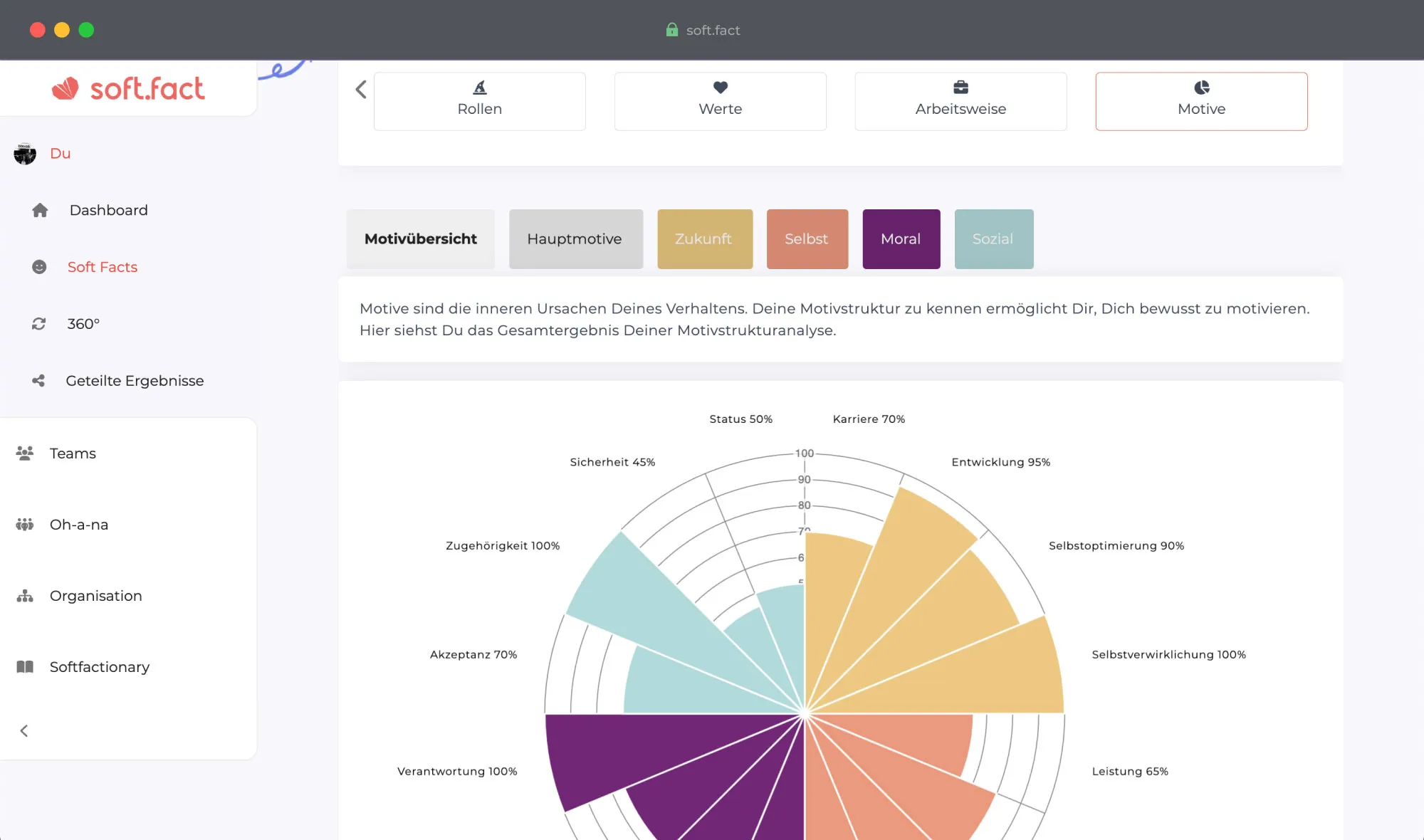The height and width of the screenshot is (840, 1424).
Task: Click the Teams people icon
Action: coord(25,453)
